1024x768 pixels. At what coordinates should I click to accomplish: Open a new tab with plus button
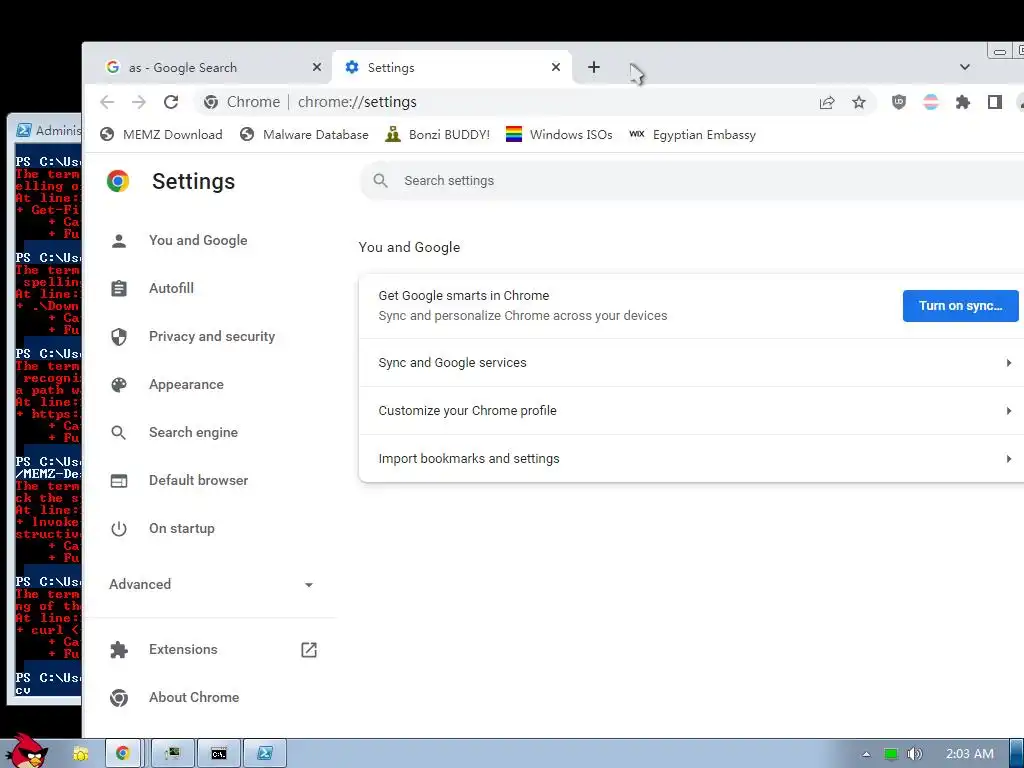pos(594,67)
